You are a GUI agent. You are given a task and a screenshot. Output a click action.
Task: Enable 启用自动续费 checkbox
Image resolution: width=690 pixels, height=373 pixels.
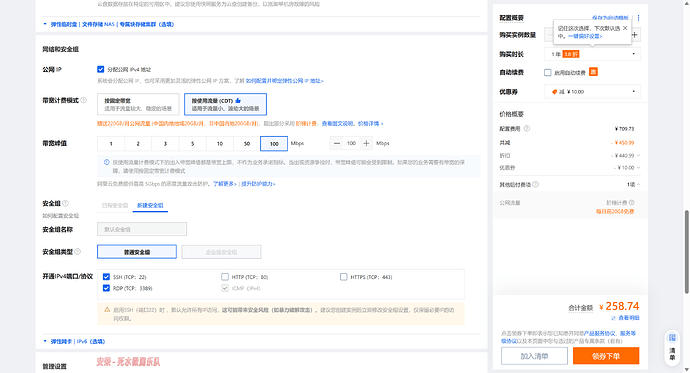[x=547, y=73]
